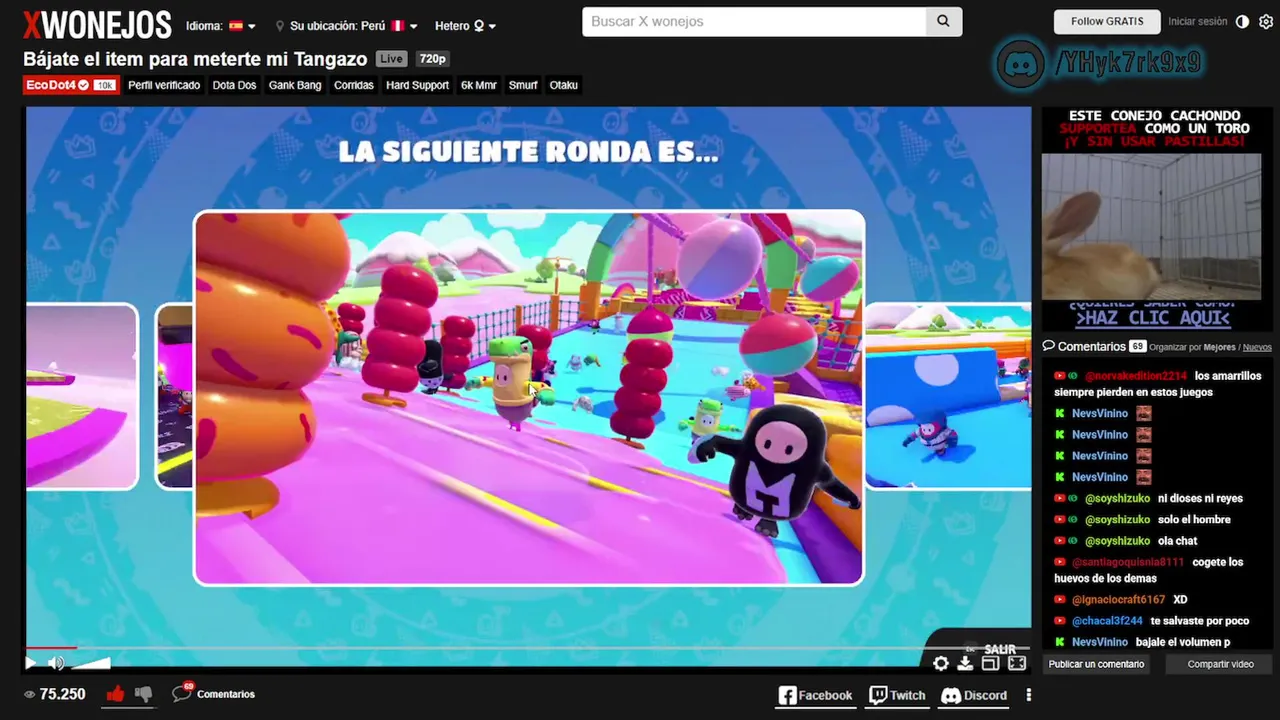Viewport: 1280px width, 720px height.
Task: Open the three-dot more options menu
Action: pyautogui.click(x=1029, y=695)
